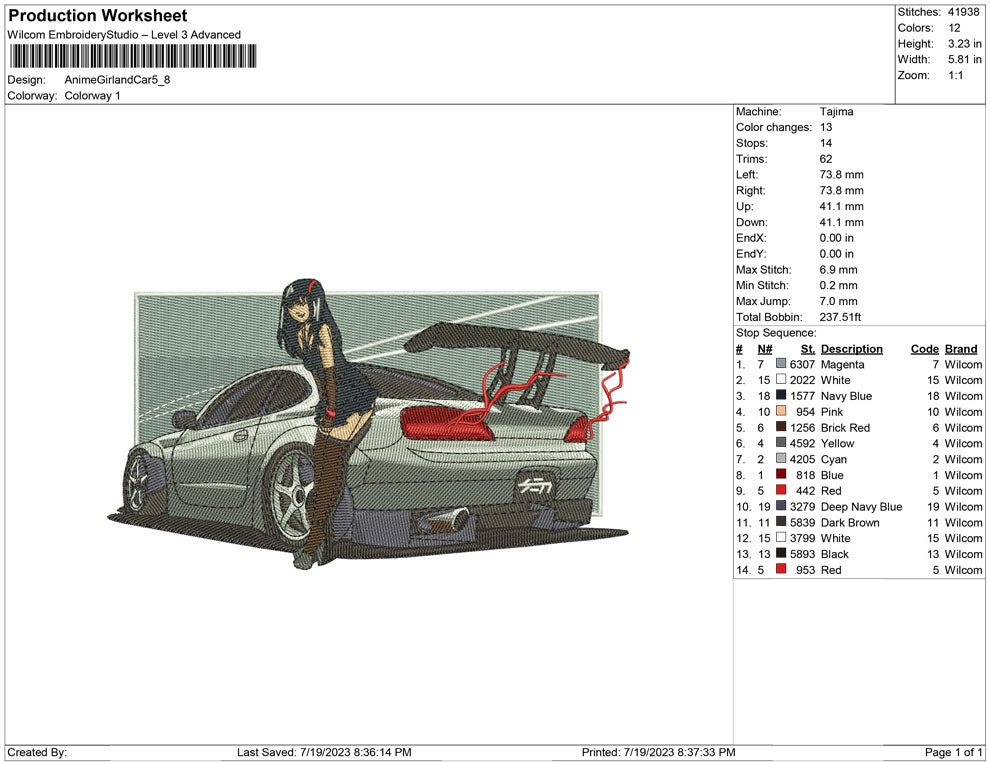
Task: Click the Pink 954 color swatch
Action: click(x=781, y=411)
